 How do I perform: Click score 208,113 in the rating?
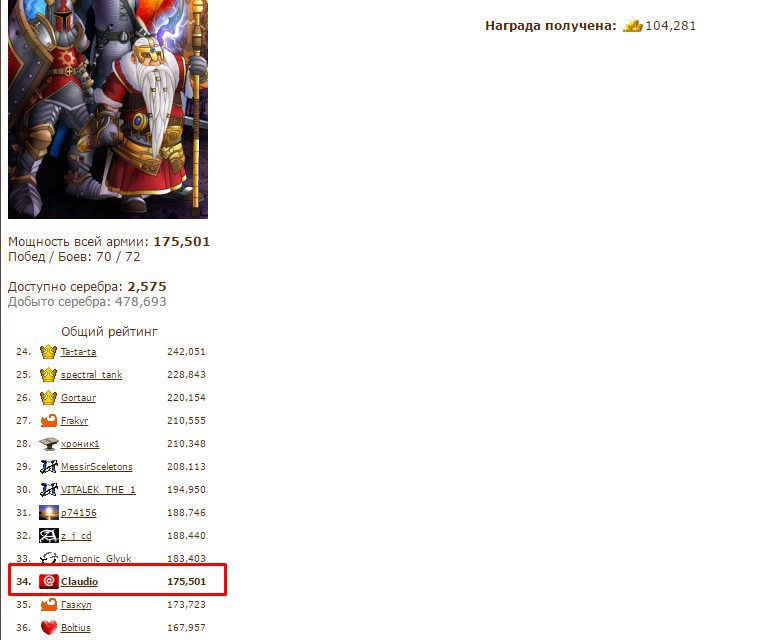click(186, 466)
